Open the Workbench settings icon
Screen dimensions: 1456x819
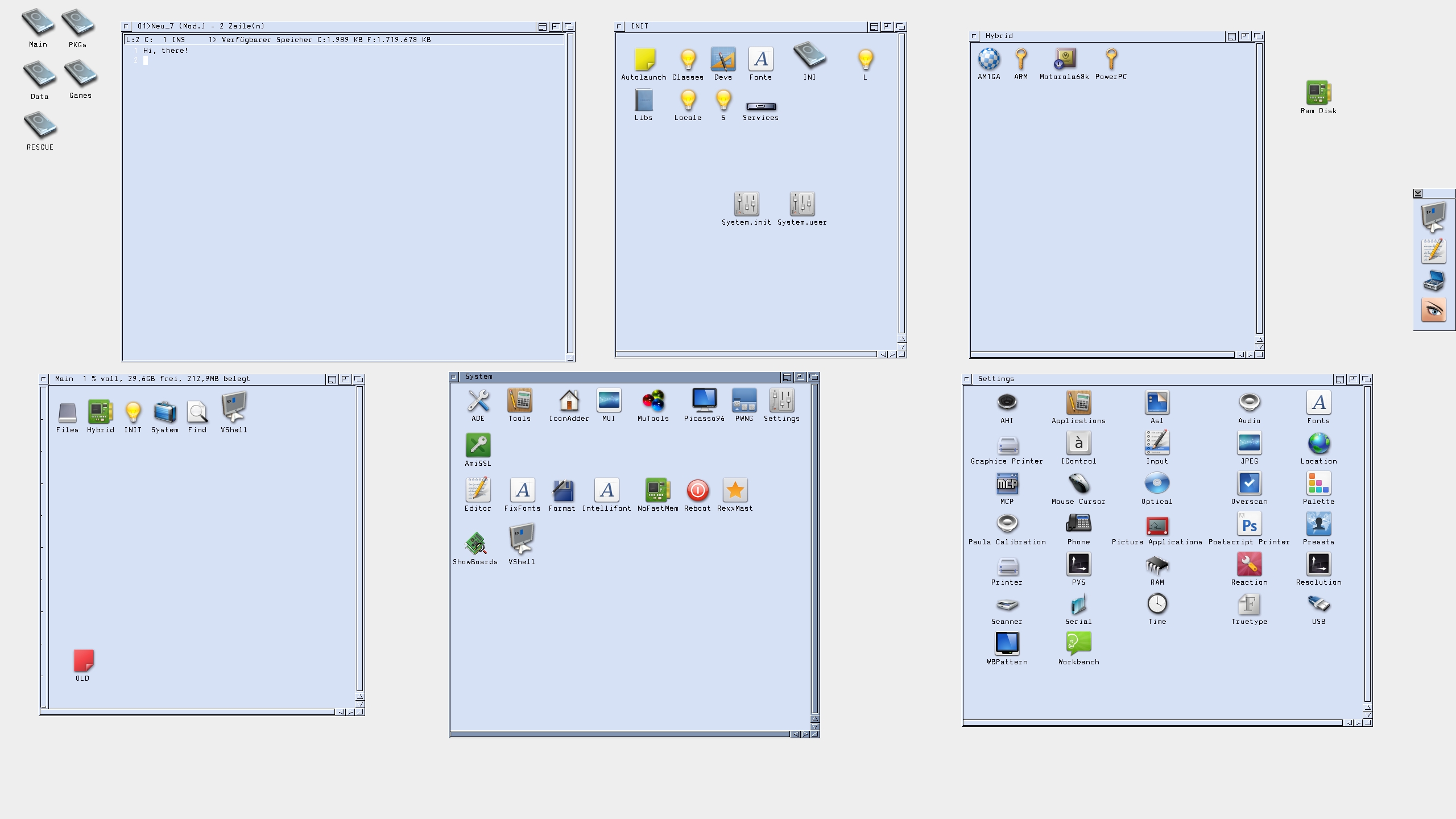1078,644
